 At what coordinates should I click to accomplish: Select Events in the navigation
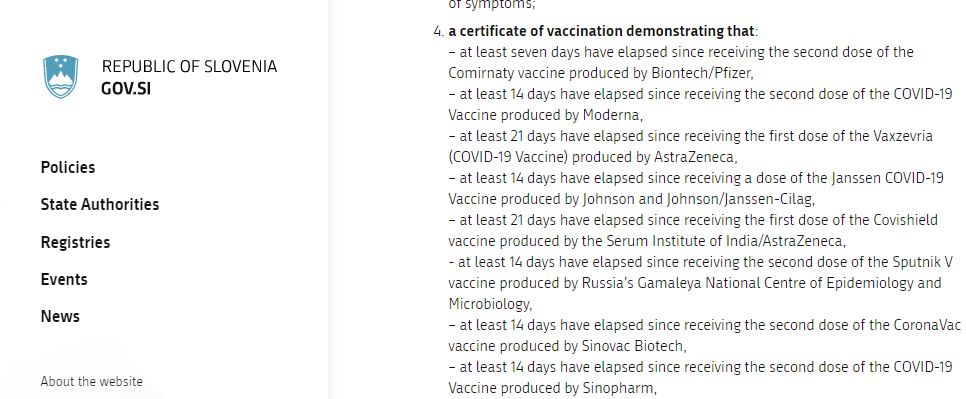click(64, 279)
